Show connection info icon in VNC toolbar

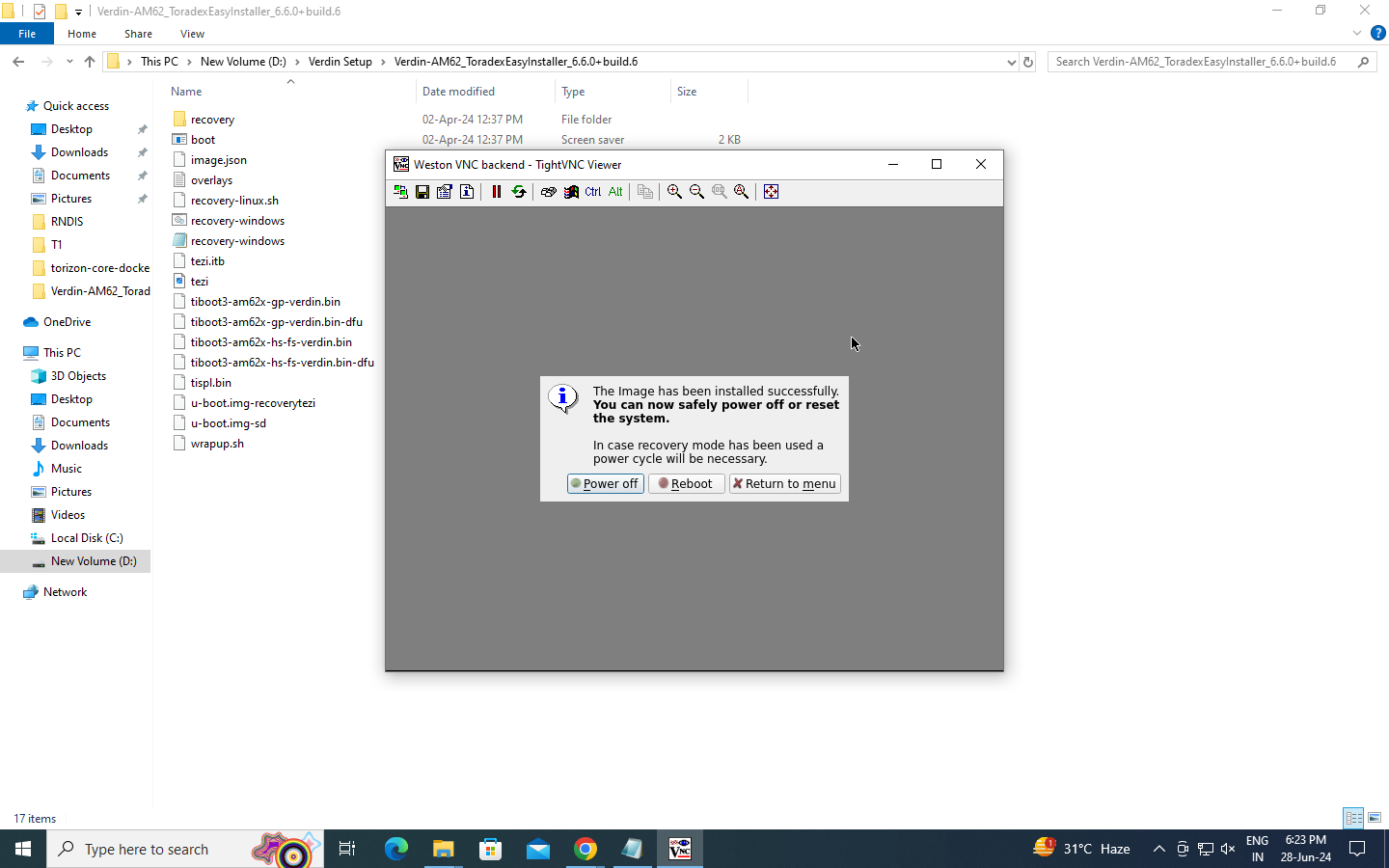pyautogui.click(x=467, y=192)
